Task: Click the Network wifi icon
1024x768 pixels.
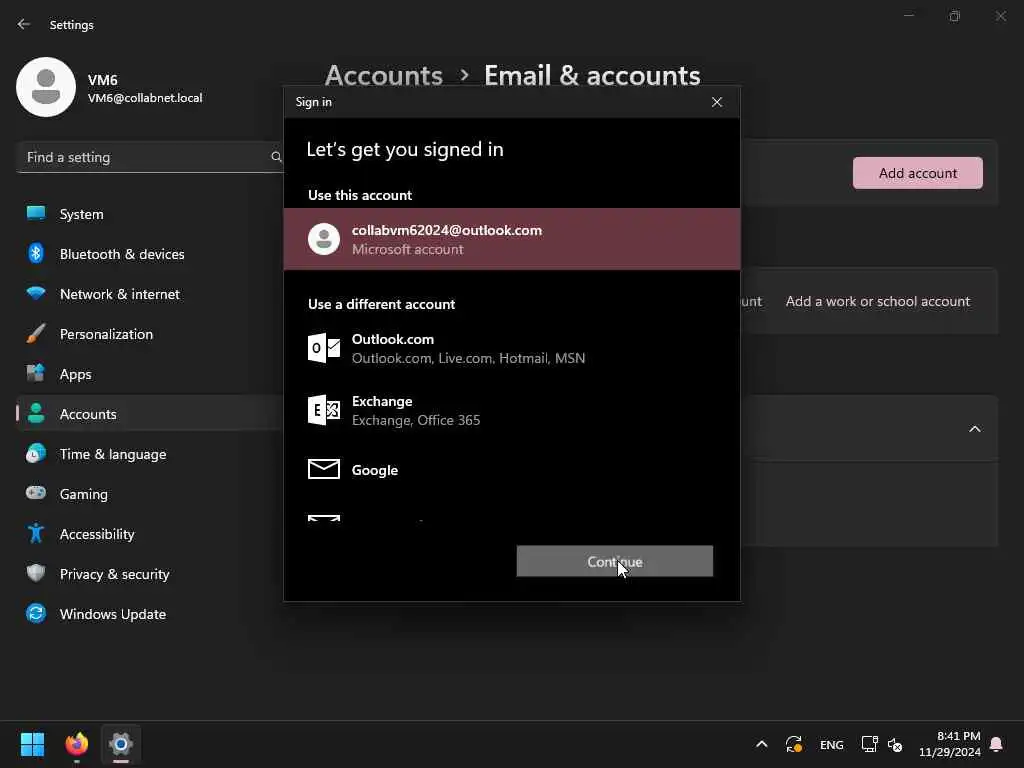Action: (36, 293)
